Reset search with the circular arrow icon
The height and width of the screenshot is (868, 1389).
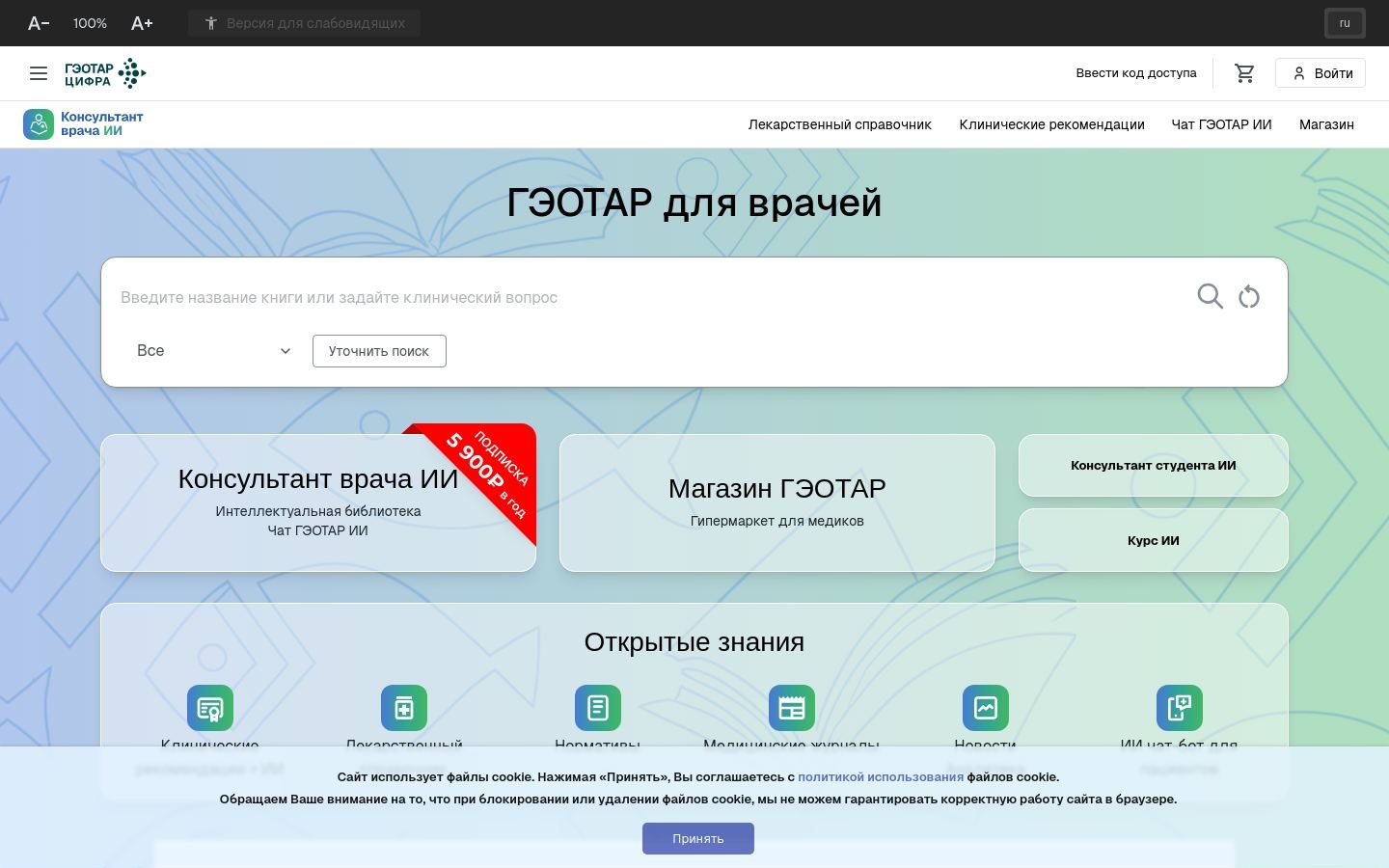click(1249, 297)
